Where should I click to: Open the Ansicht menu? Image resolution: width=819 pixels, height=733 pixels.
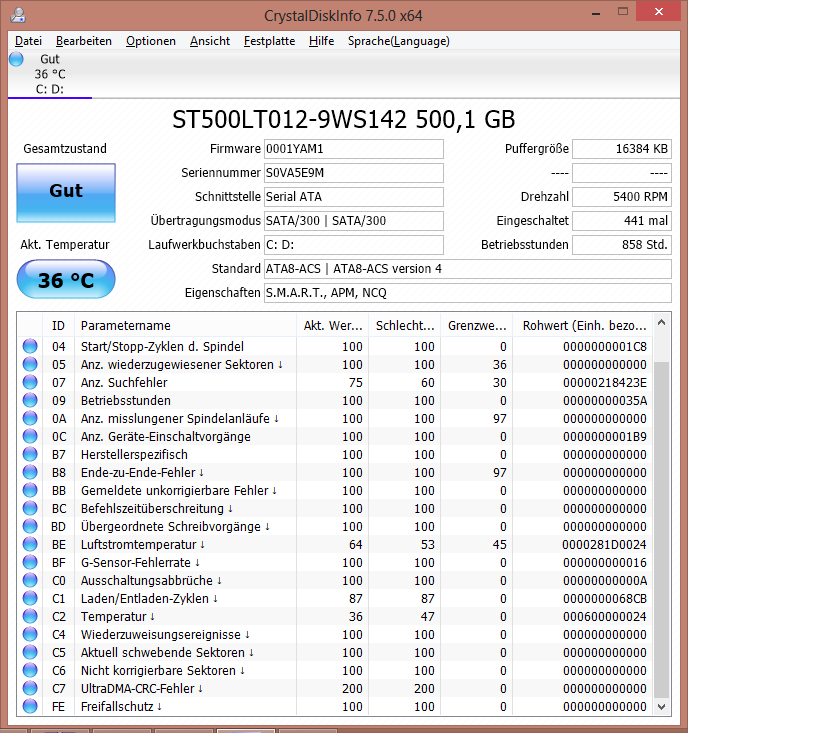[209, 41]
